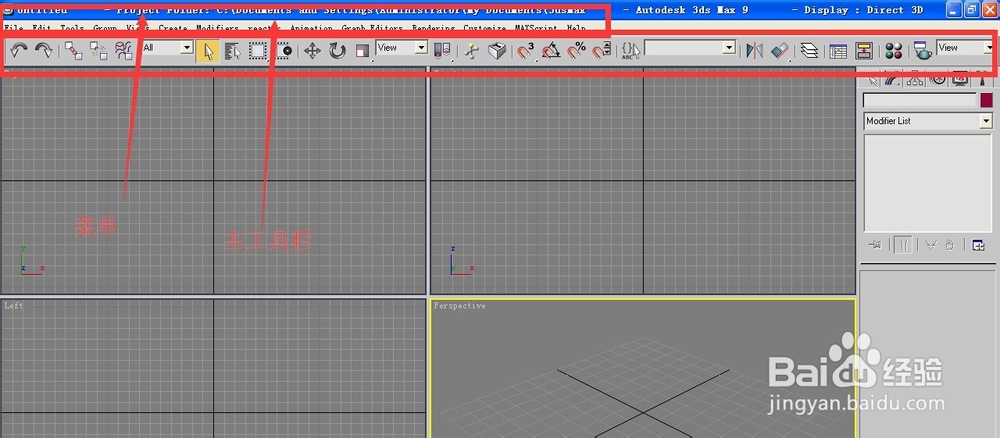Open the Modifiers menu
Viewport: 1000px width, 438px height.
click(x=217, y=29)
